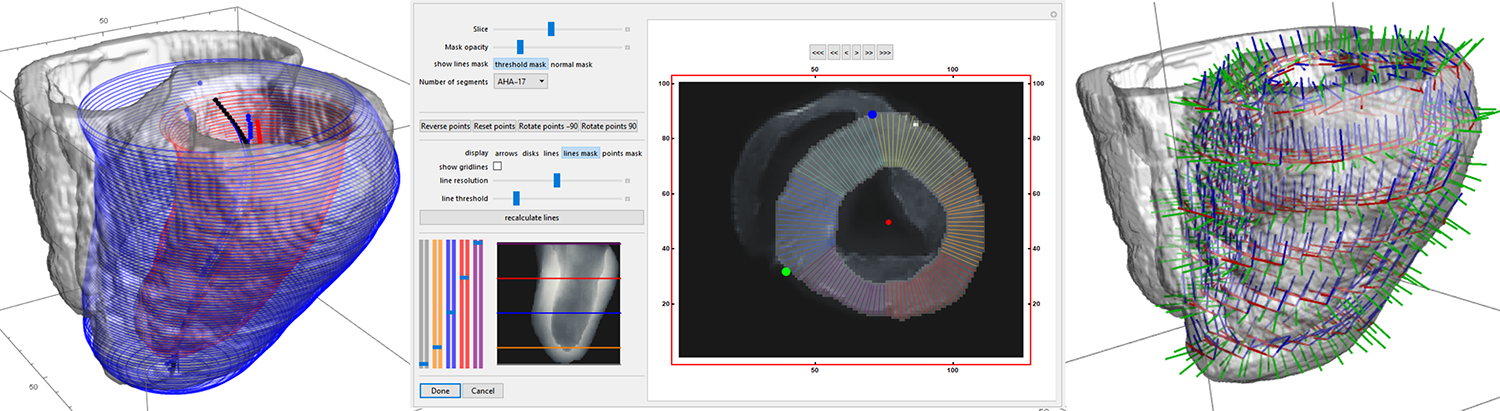1500x411 pixels.
Task: Expand Mask opacity slider details icon
Action: click(627, 47)
